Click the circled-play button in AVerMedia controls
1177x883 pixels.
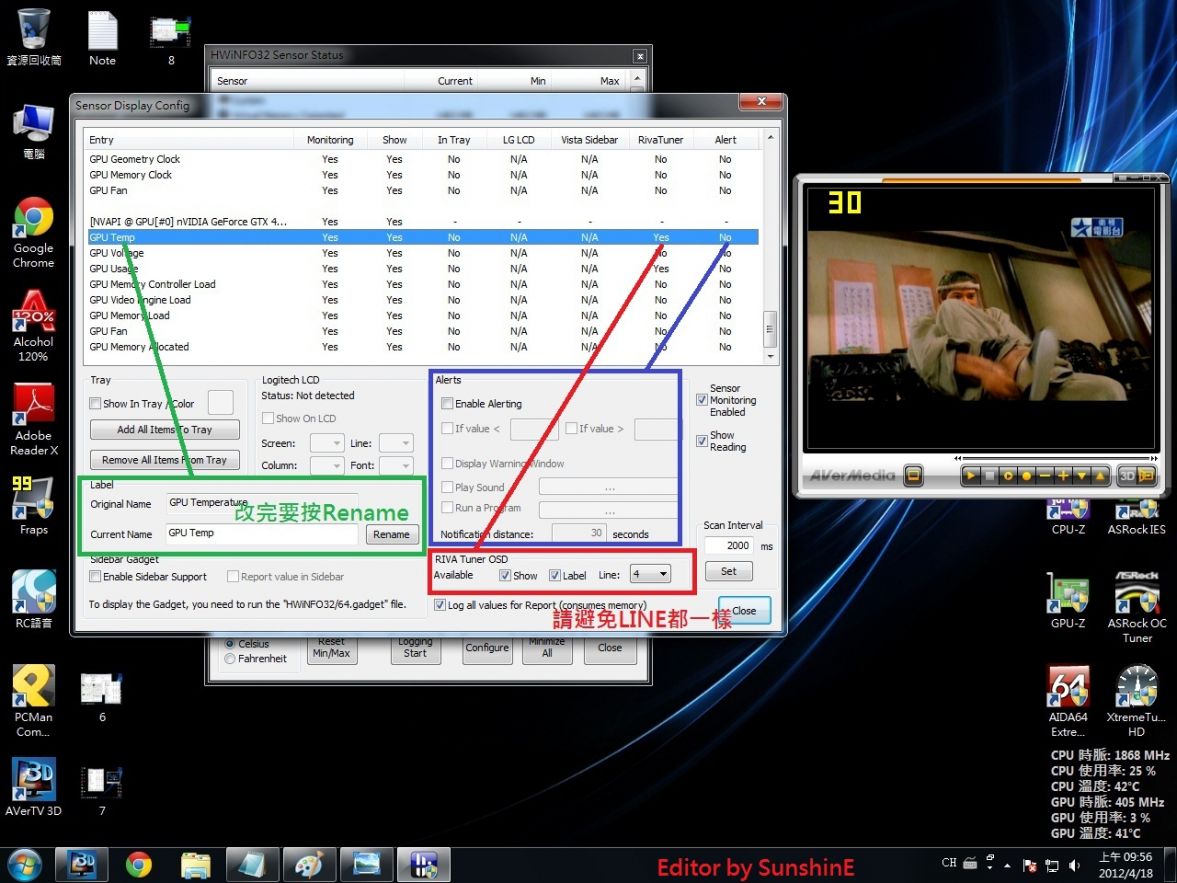[x=1007, y=475]
